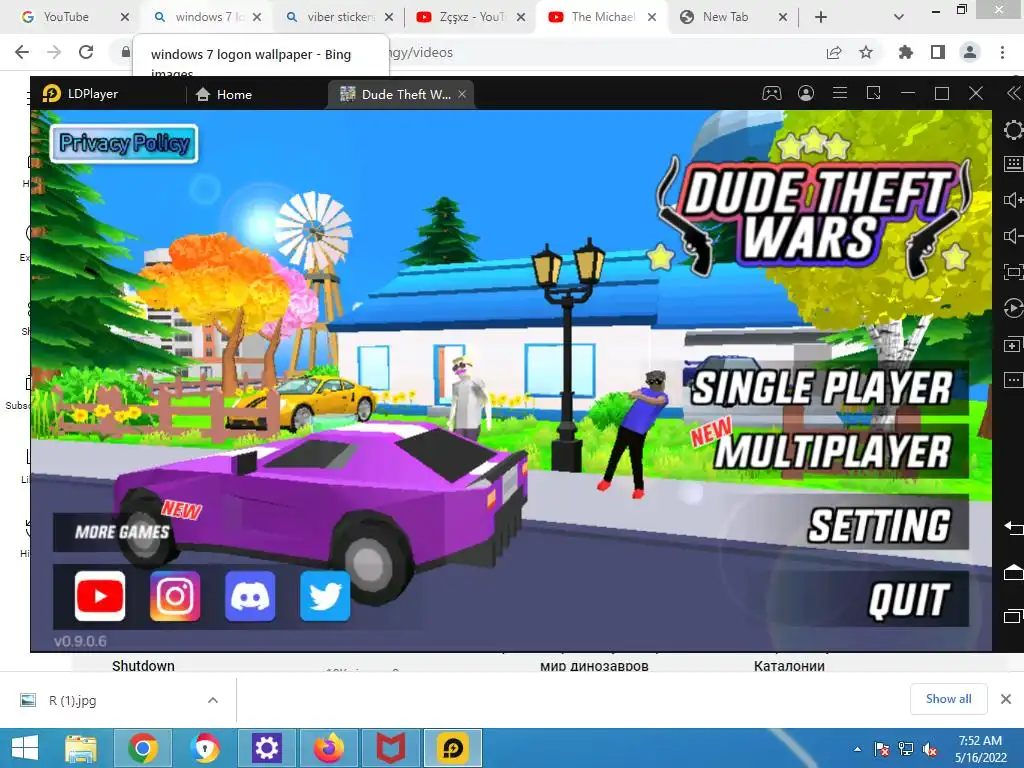
Task: Open a new Chrome tab with plus
Action: [821, 17]
